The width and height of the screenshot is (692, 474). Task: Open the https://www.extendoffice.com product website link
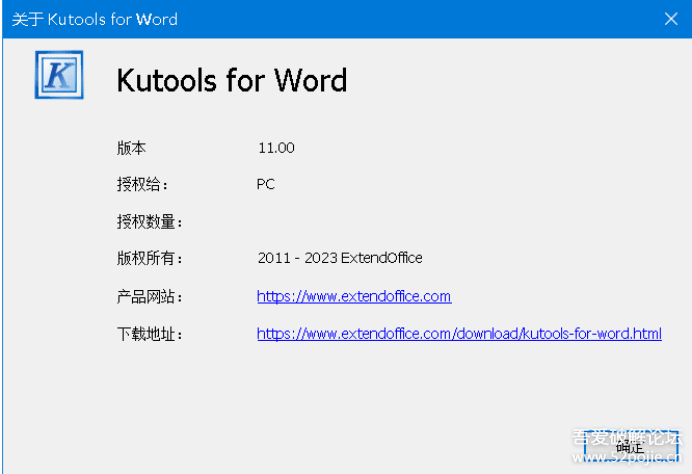coord(354,296)
